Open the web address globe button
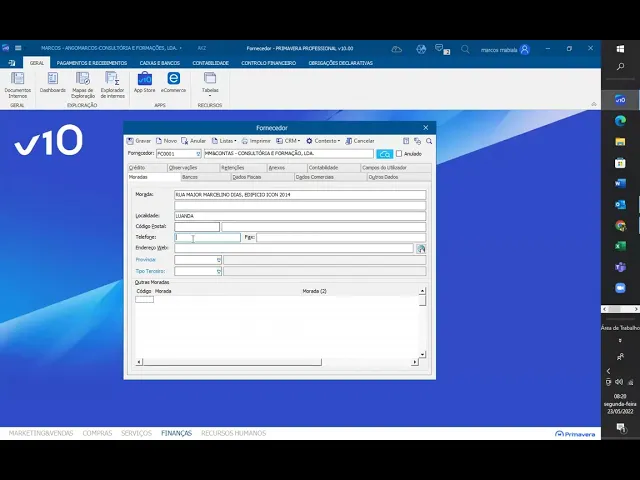Viewport: 640px width, 480px height. pos(420,249)
